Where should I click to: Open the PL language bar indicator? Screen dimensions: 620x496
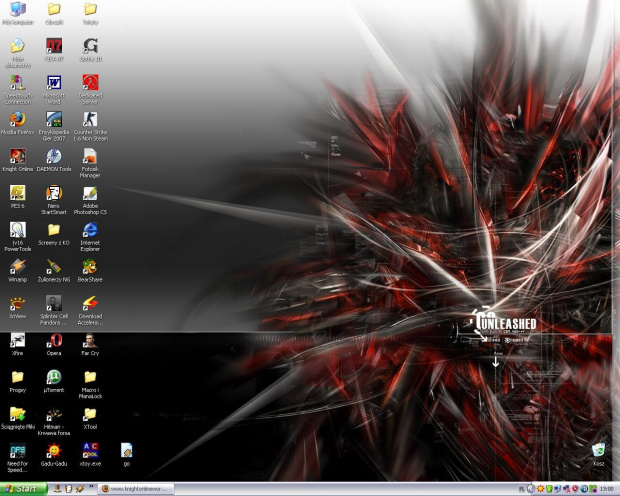pyautogui.click(x=522, y=490)
